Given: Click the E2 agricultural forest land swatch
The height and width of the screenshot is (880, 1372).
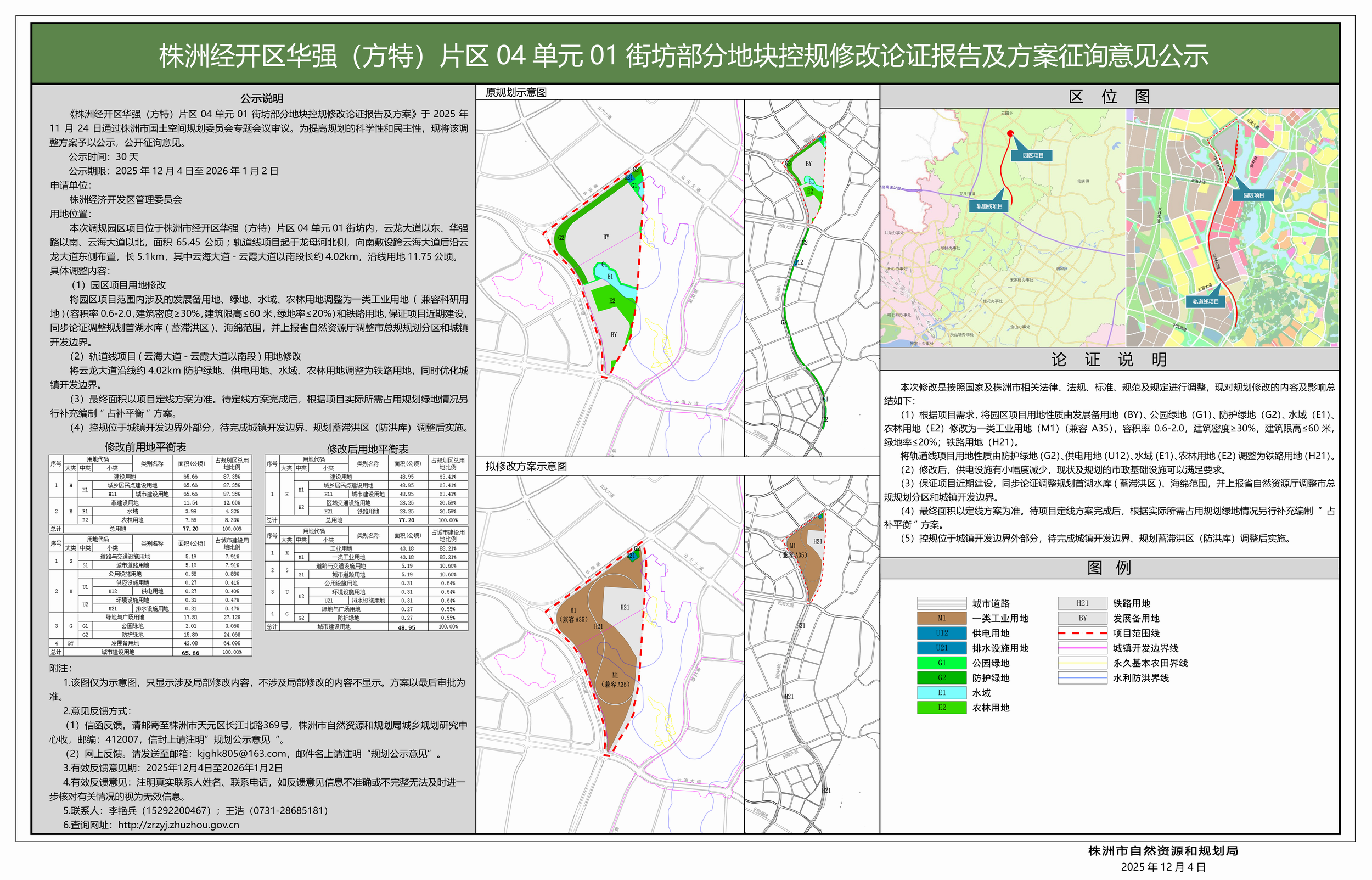Looking at the screenshot, I should click(941, 708).
